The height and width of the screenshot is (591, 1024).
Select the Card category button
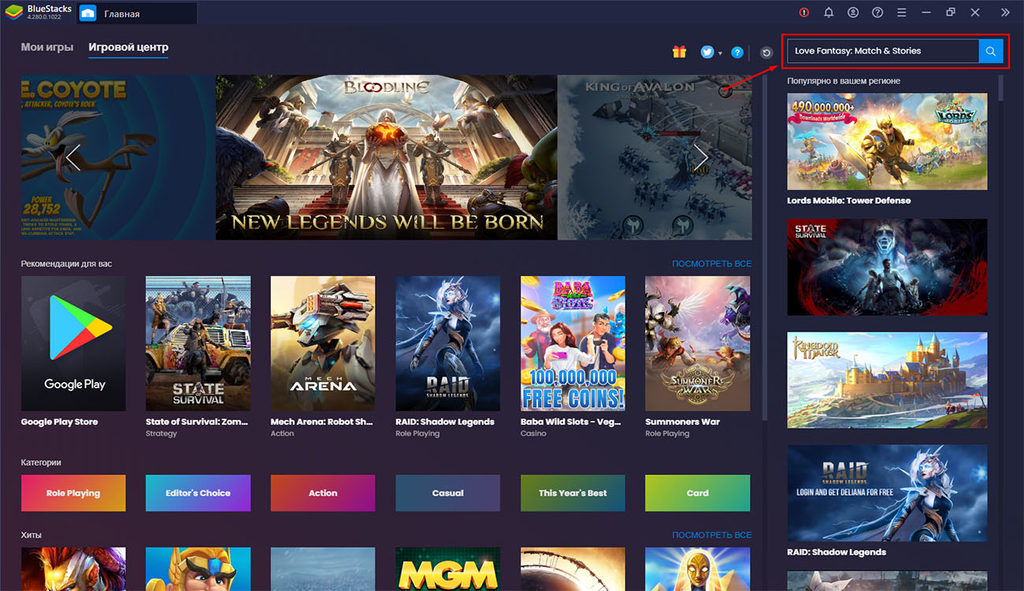pyautogui.click(x=697, y=493)
